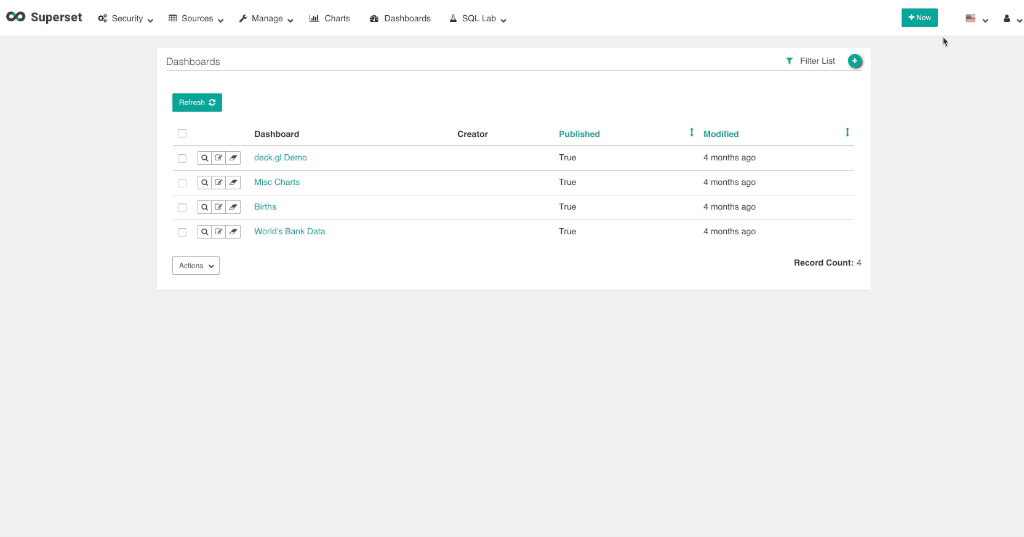Tick the deck.gl Demo row checkbox
The width and height of the screenshot is (1024, 537).
coord(182,158)
